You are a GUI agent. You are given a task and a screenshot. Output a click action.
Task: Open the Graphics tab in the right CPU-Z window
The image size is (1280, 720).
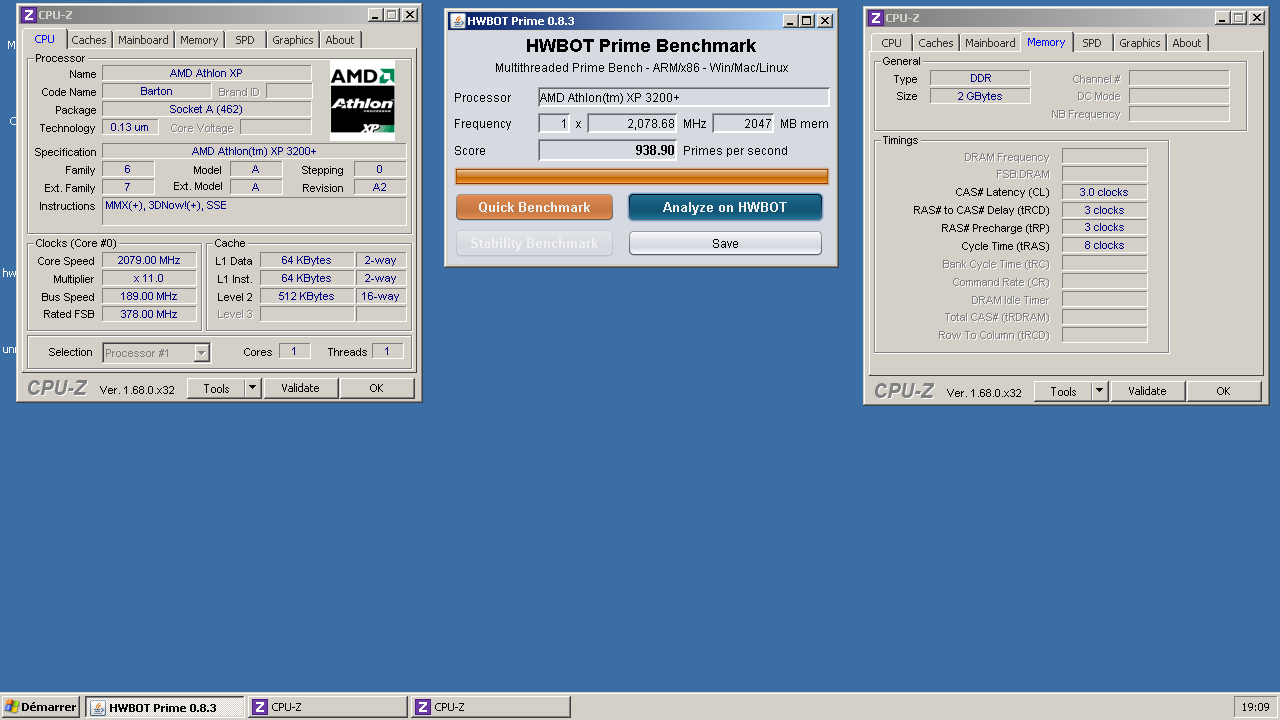click(1140, 43)
